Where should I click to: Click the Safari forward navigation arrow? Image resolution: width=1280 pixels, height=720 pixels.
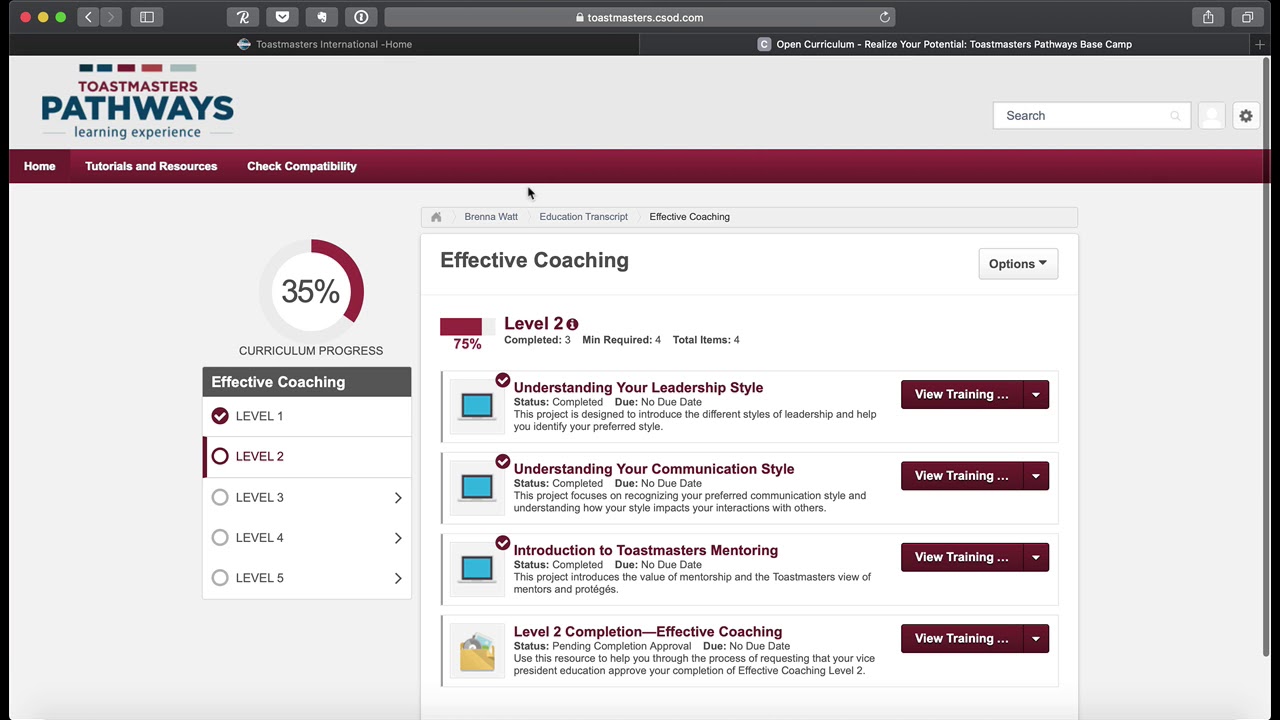pos(111,17)
